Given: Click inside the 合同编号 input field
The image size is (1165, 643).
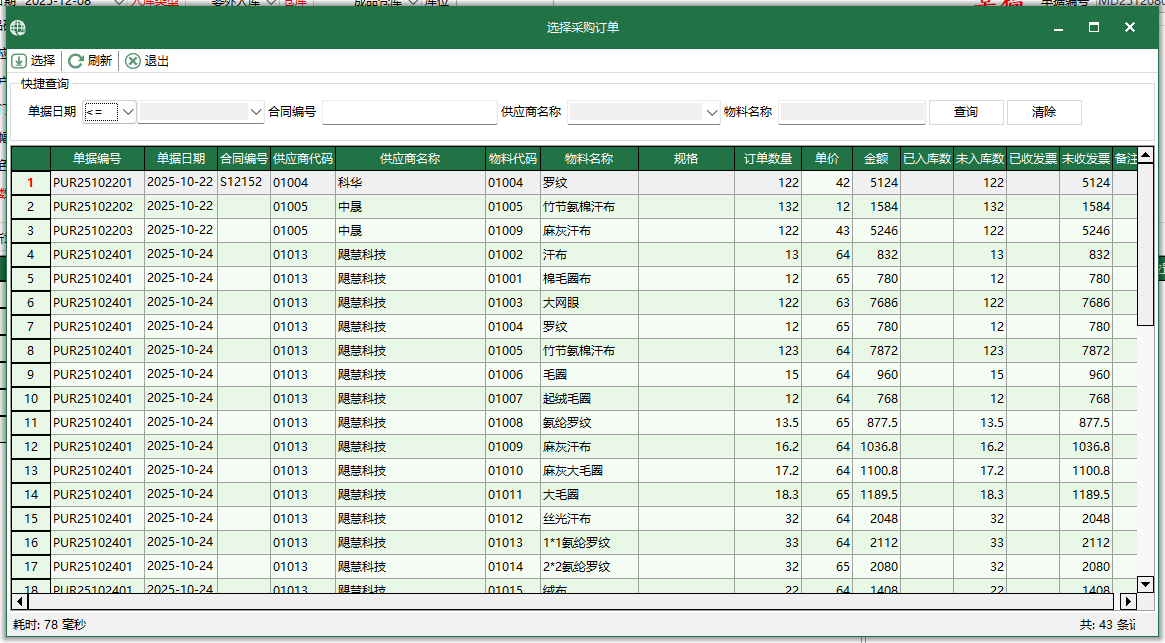Looking at the screenshot, I should [410, 112].
